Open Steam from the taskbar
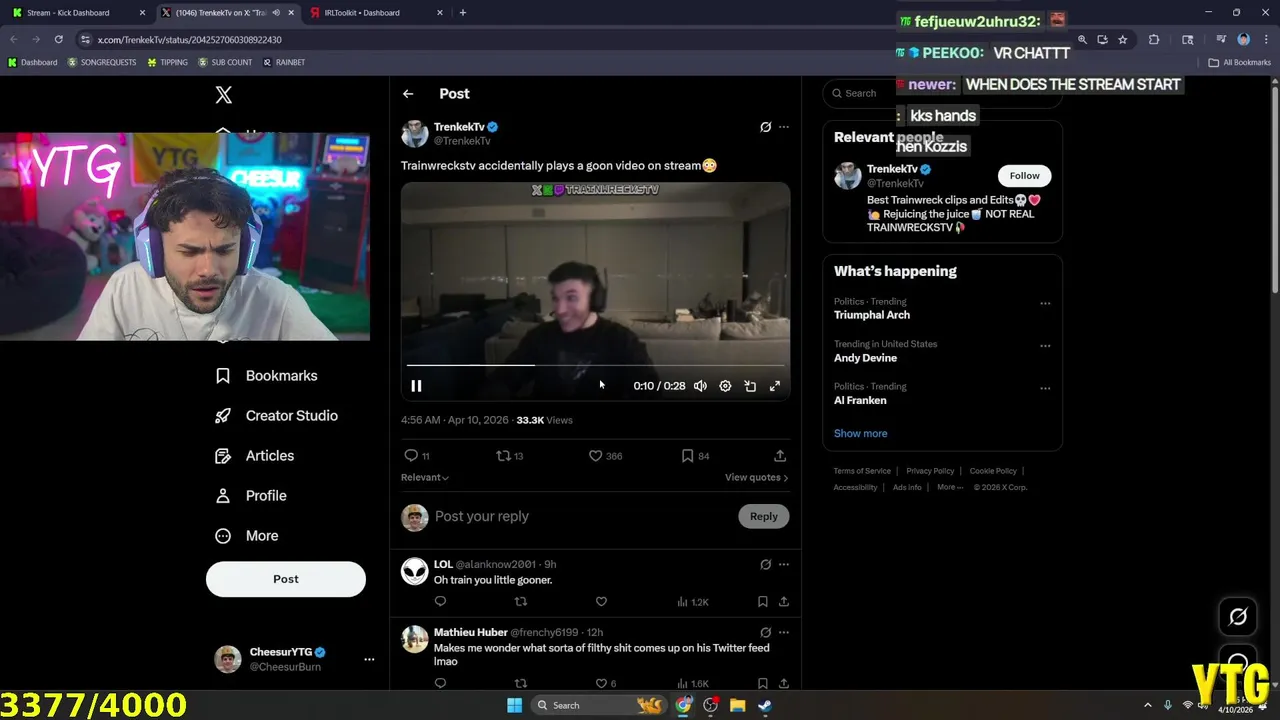Screen dimensions: 1280x720 tap(764, 706)
